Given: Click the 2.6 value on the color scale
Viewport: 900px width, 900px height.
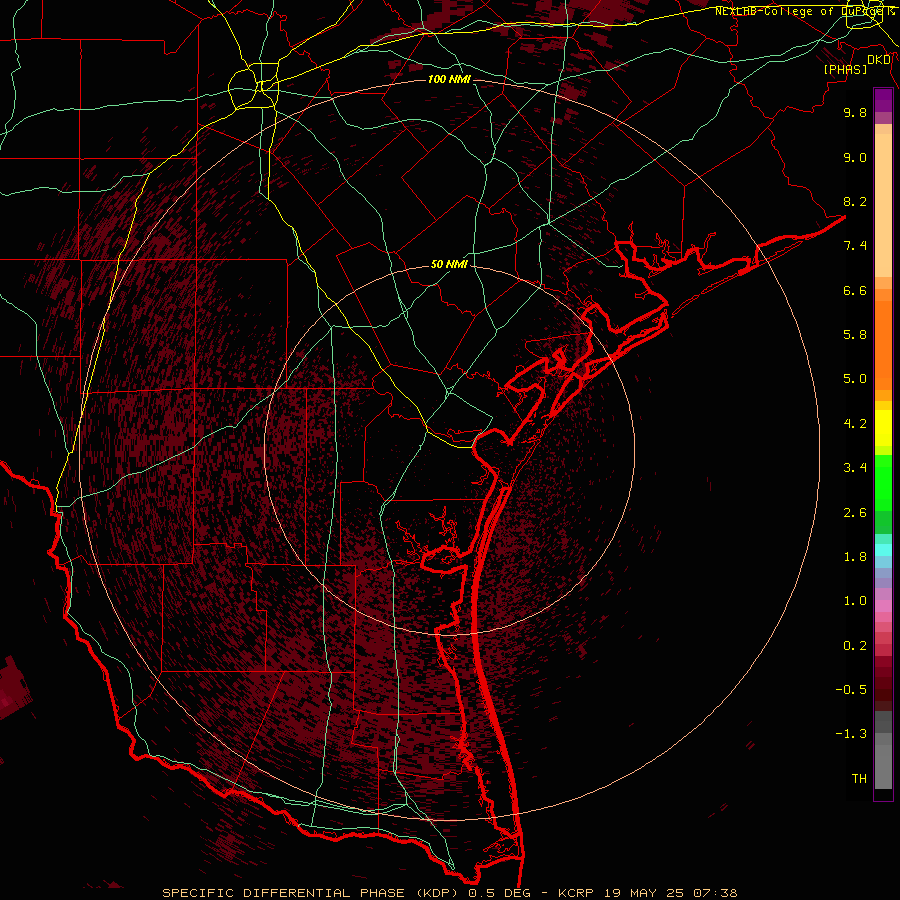Looking at the screenshot, I should click(855, 513).
